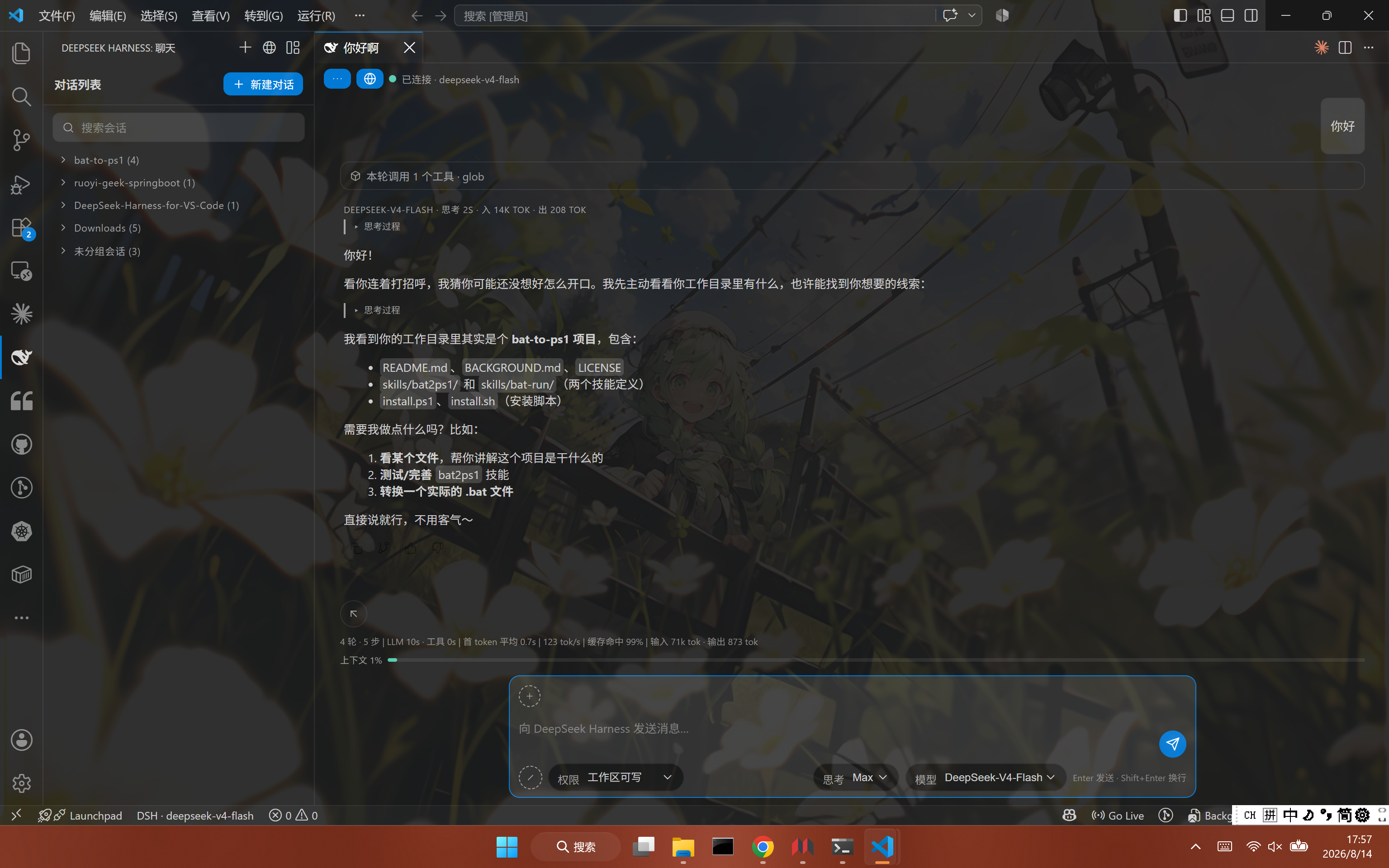The width and height of the screenshot is (1389, 868).
Task: Toggle the primary side bar layout button
Action: point(1180,15)
